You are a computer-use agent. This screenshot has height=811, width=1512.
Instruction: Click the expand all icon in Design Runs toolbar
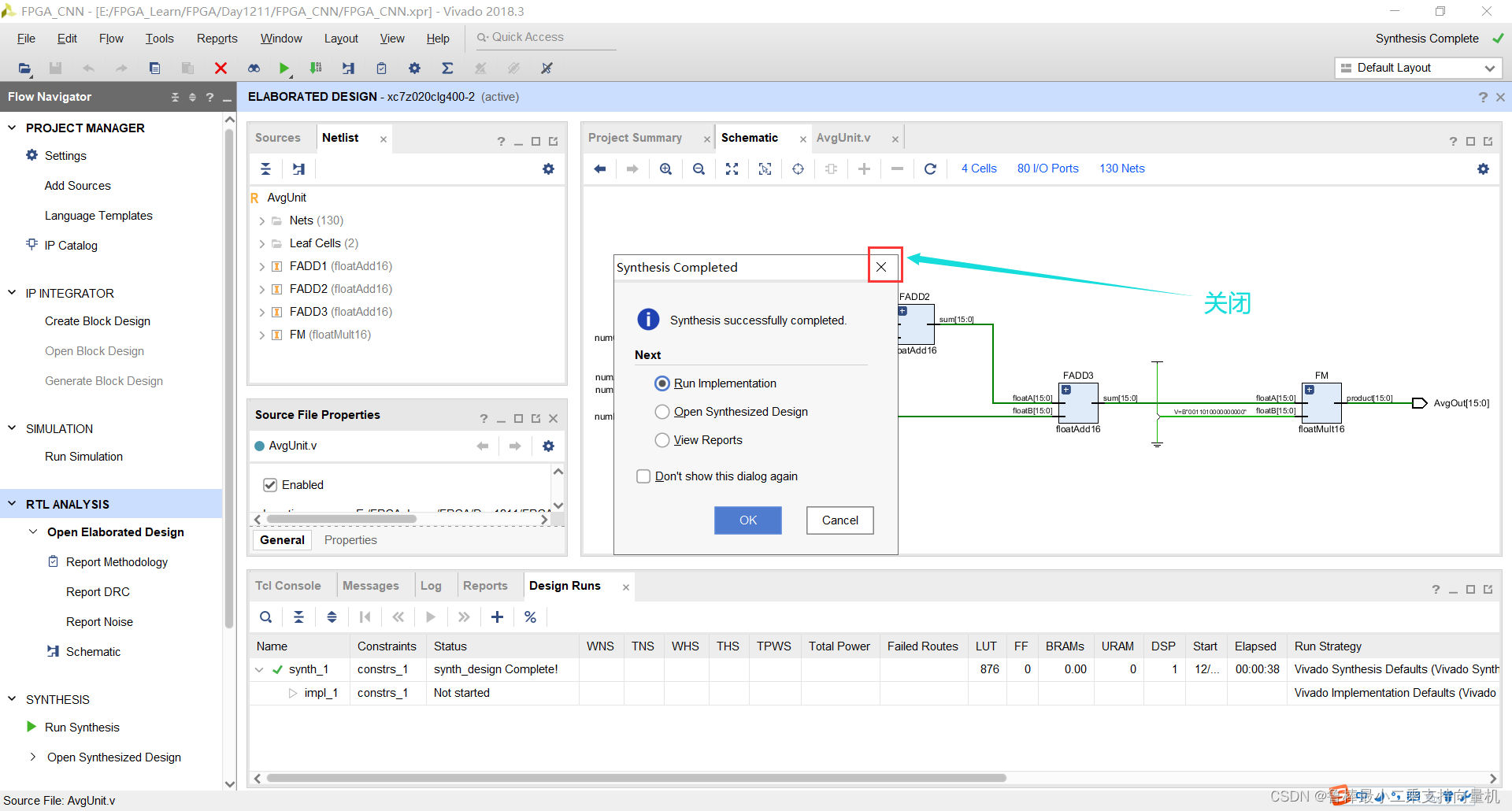pyautogui.click(x=332, y=617)
